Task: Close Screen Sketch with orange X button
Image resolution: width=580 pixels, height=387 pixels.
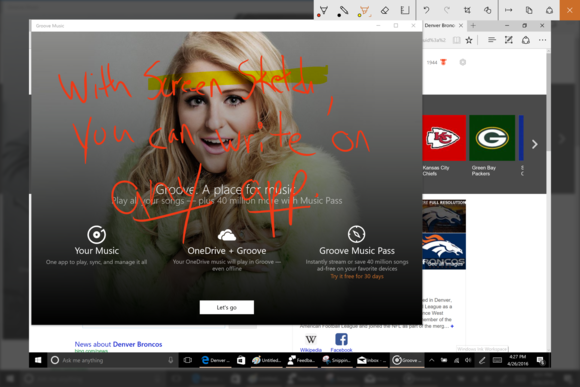Action: 570,10
